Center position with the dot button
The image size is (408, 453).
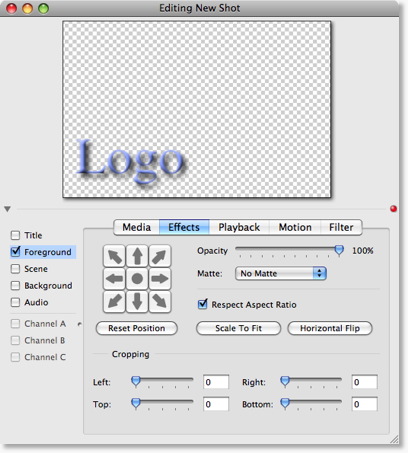pyautogui.click(x=137, y=279)
